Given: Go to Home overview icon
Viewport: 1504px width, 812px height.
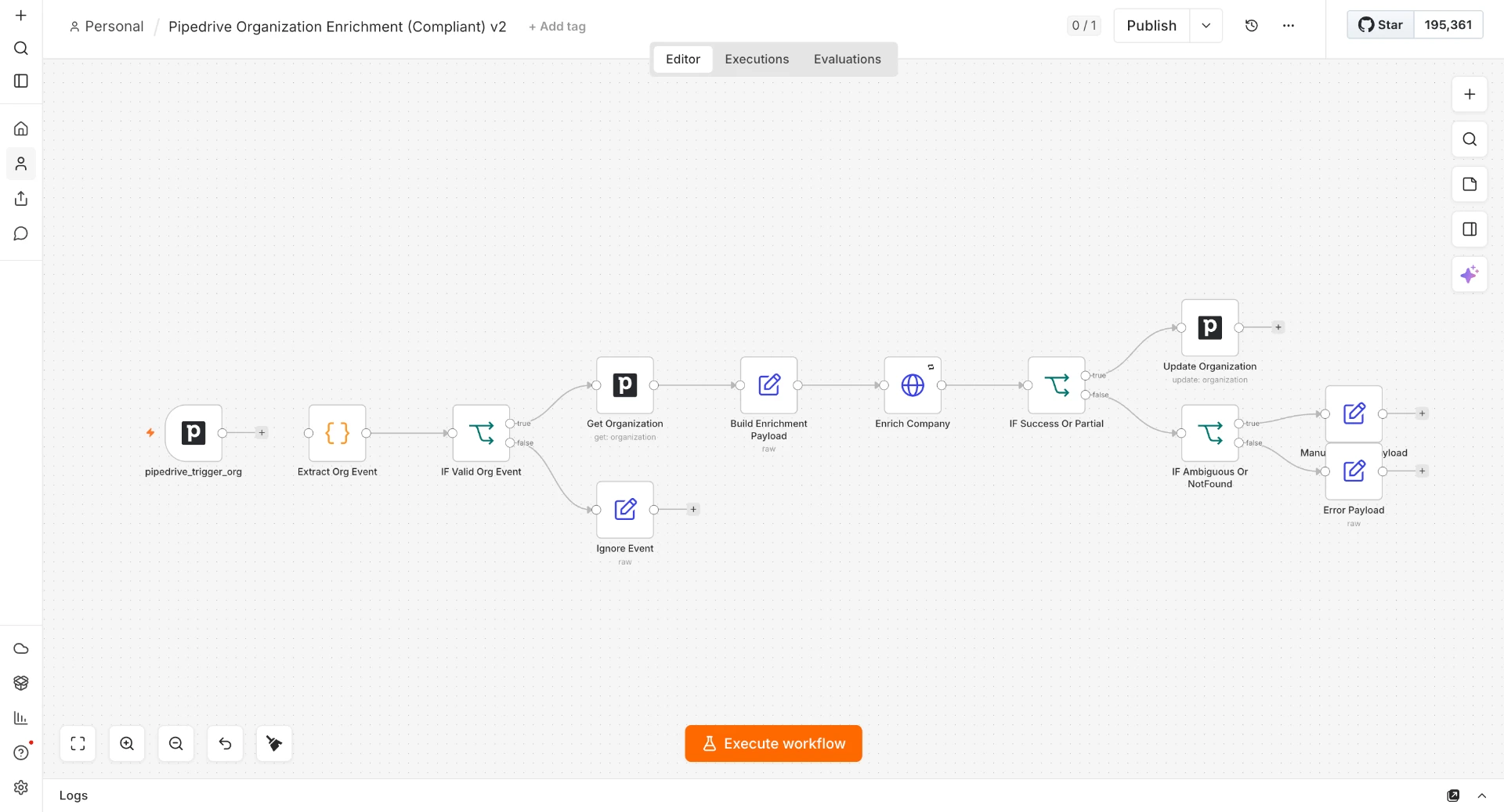Looking at the screenshot, I should tap(21, 129).
